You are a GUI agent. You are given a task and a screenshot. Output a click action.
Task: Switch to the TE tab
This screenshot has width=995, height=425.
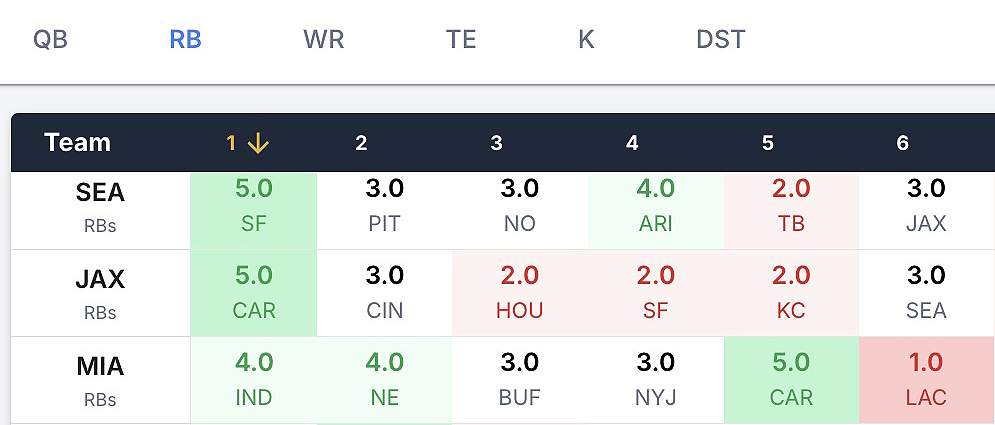pos(461,40)
